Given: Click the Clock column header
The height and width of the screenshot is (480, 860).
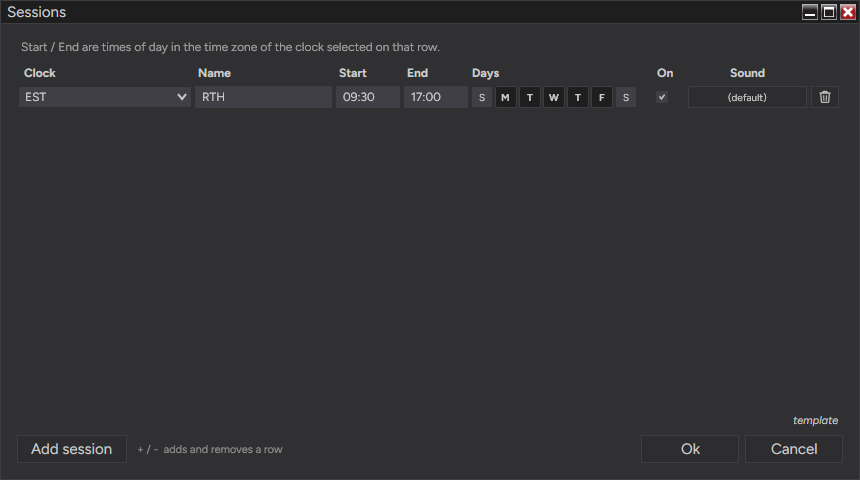Looking at the screenshot, I should coord(39,73).
